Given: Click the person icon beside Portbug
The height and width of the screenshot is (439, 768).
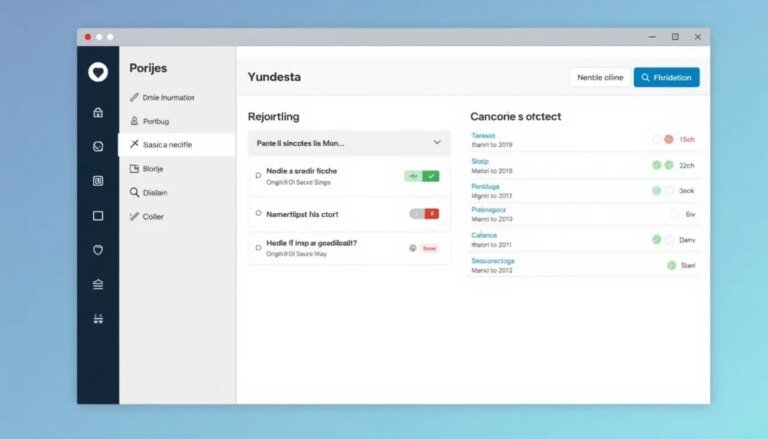Looking at the screenshot, I should coord(134,121).
